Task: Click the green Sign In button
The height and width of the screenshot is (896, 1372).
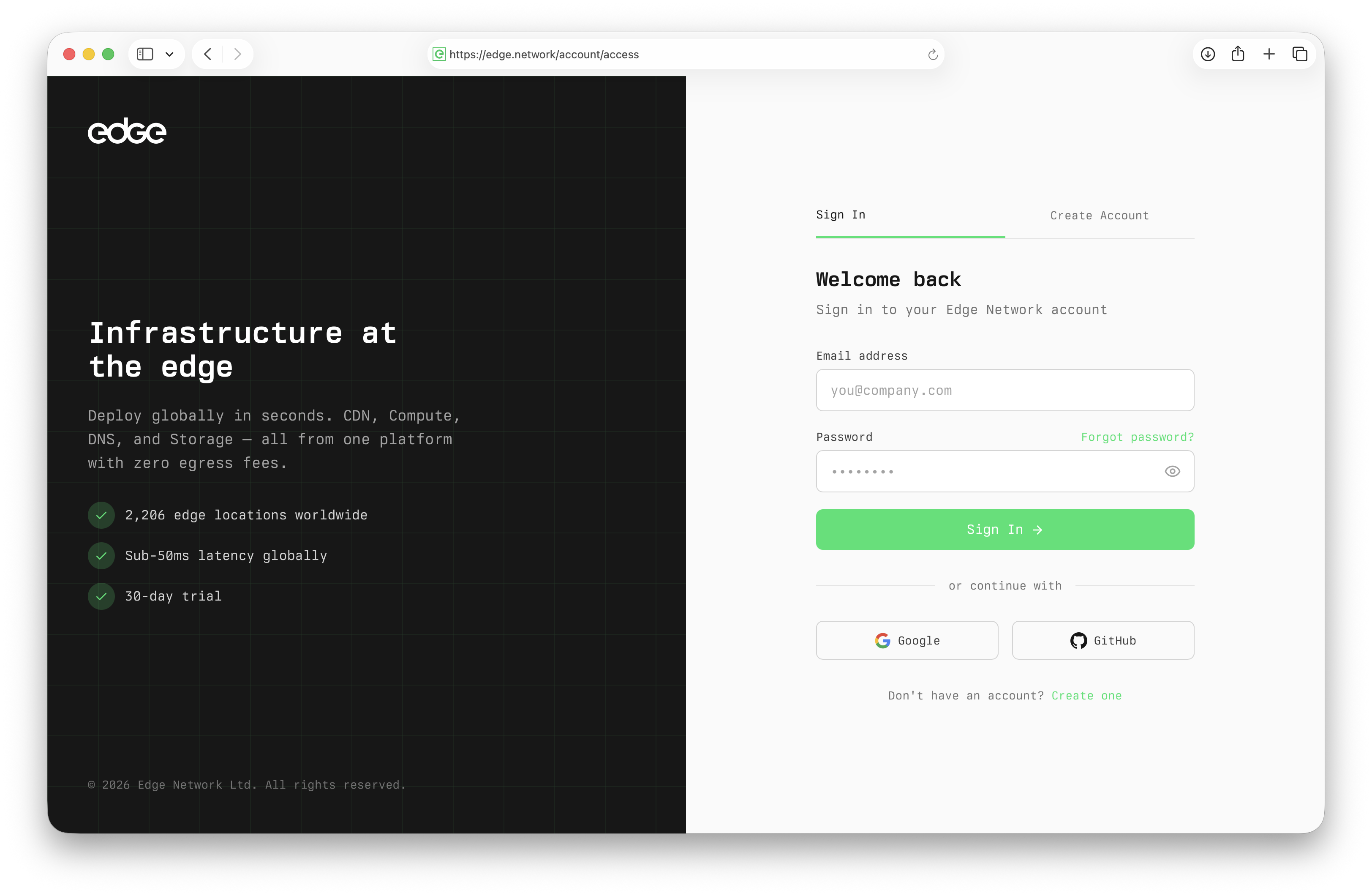Action: click(x=1005, y=529)
